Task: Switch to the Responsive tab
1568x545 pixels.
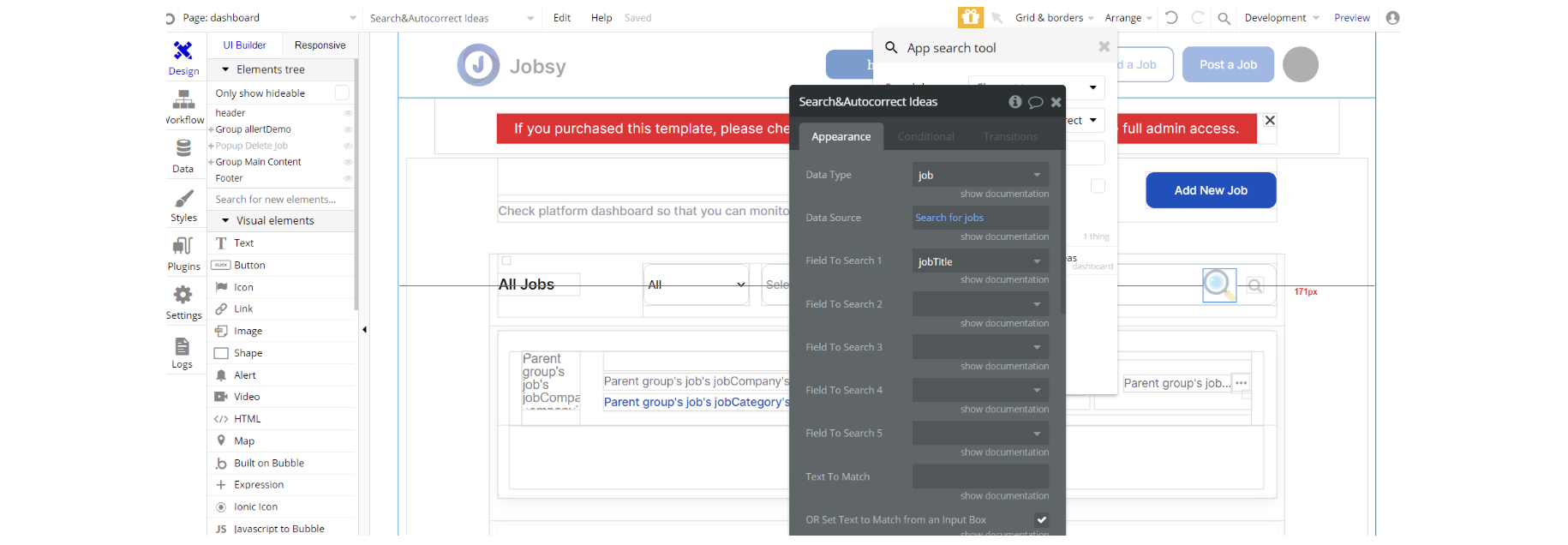Action: 320,45
